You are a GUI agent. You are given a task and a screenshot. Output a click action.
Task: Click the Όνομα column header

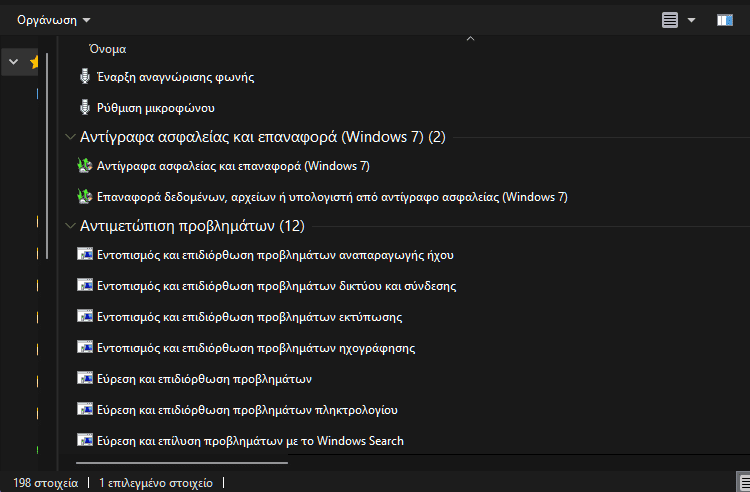point(108,48)
